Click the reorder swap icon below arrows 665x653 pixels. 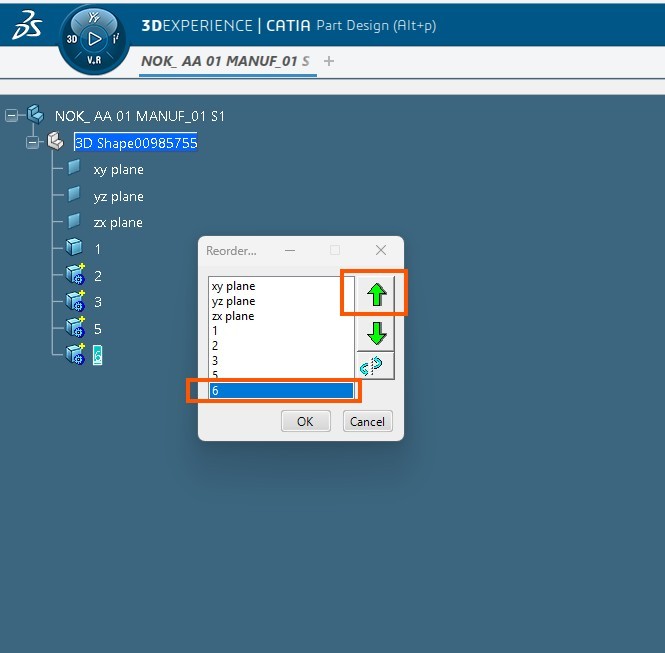[376, 365]
